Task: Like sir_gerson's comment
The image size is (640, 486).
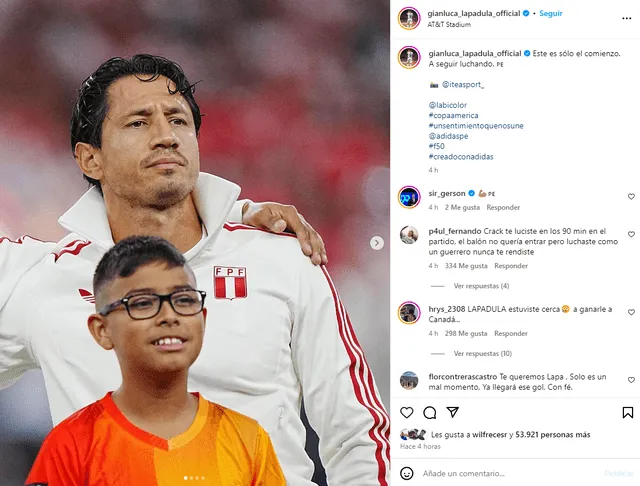Action: coord(631,197)
